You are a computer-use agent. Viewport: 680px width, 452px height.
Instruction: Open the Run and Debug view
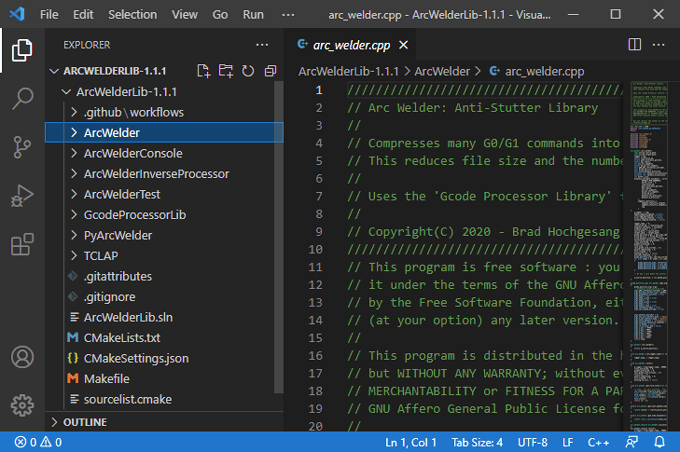(22, 196)
